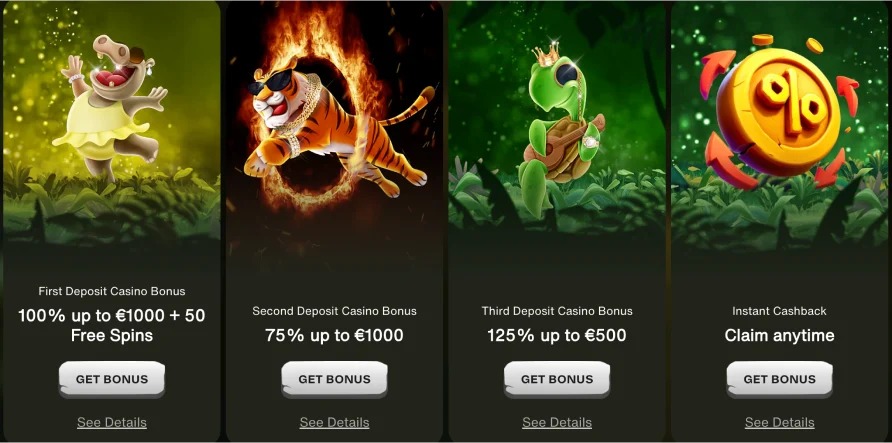The height and width of the screenshot is (443, 892).
Task: See Details for Second Deposit bonus
Action: (334, 423)
